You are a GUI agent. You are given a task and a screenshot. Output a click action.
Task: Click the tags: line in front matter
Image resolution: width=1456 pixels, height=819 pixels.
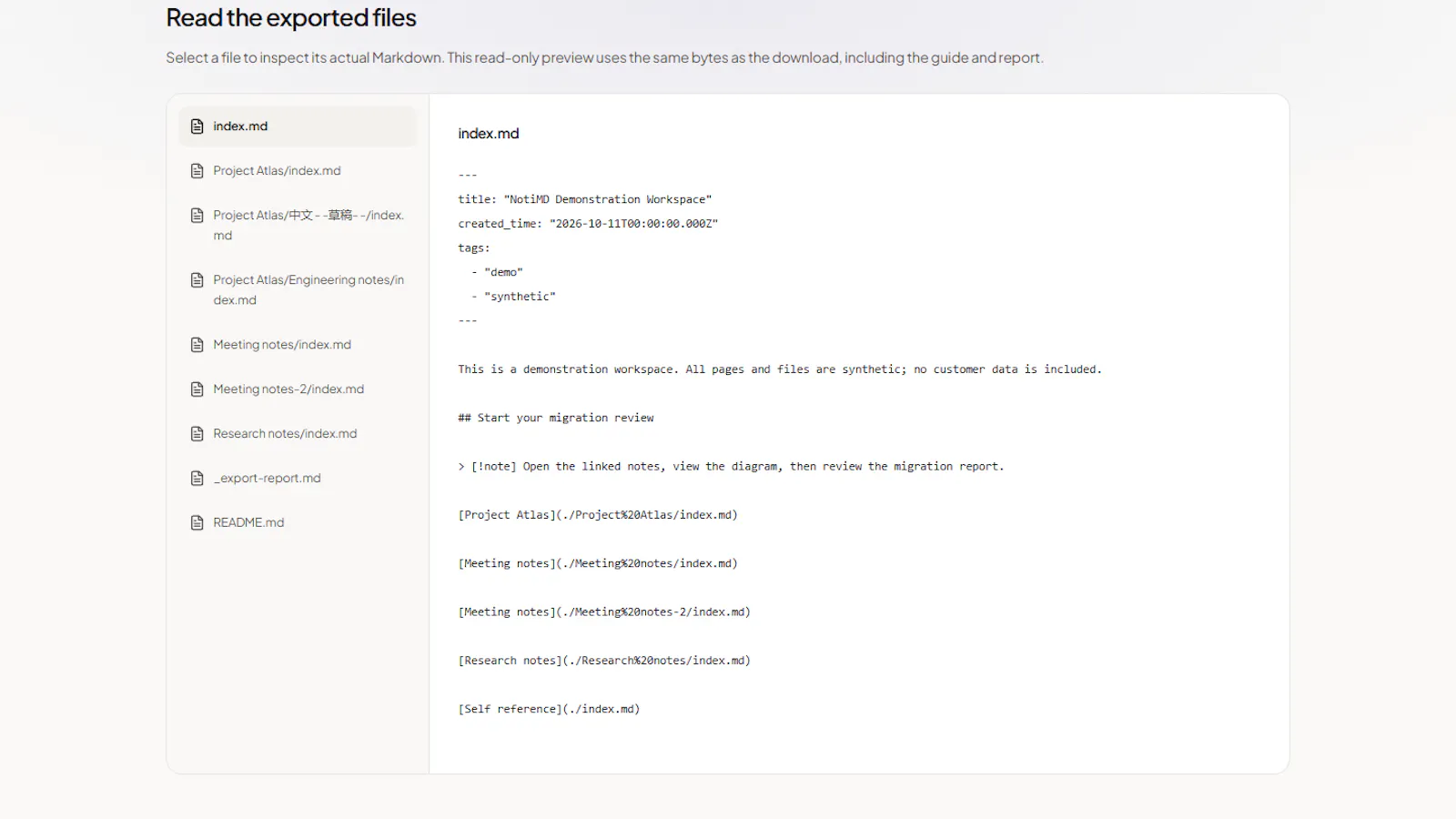coord(474,248)
